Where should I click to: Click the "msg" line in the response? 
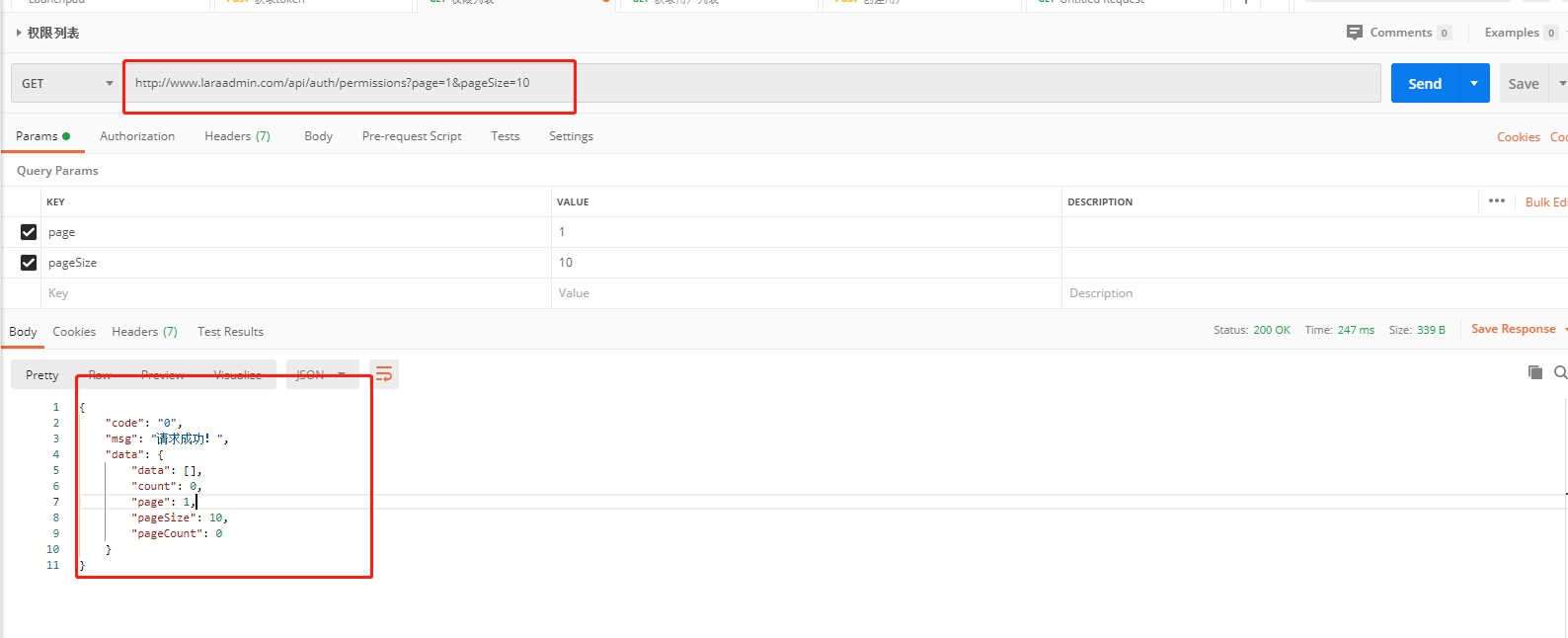167,439
